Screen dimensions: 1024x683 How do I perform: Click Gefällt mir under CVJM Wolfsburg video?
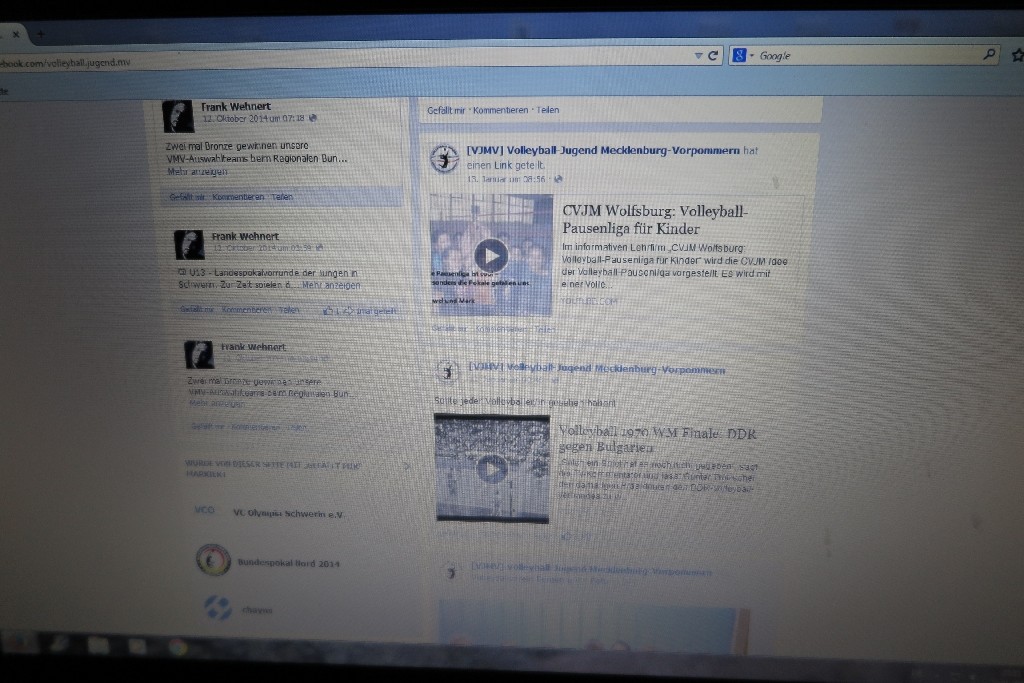tap(450, 329)
